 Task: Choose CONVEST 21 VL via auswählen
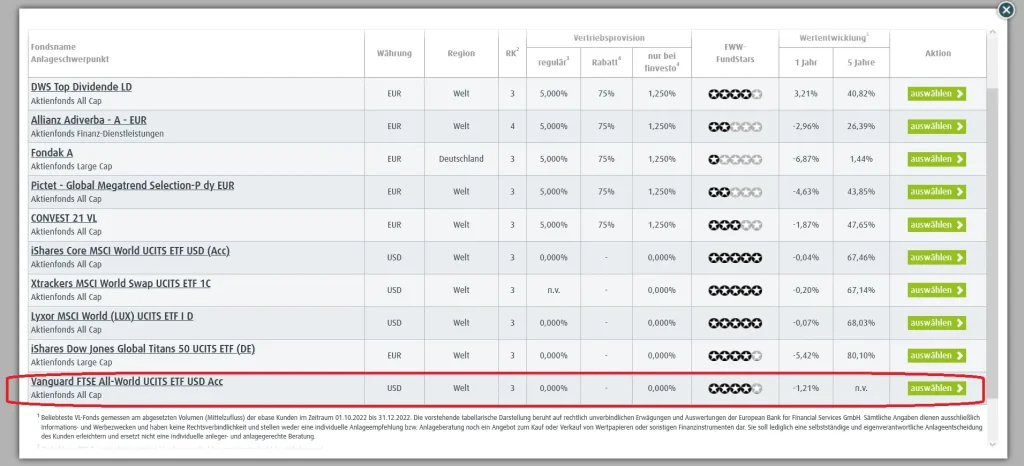(x=937, y=225)
